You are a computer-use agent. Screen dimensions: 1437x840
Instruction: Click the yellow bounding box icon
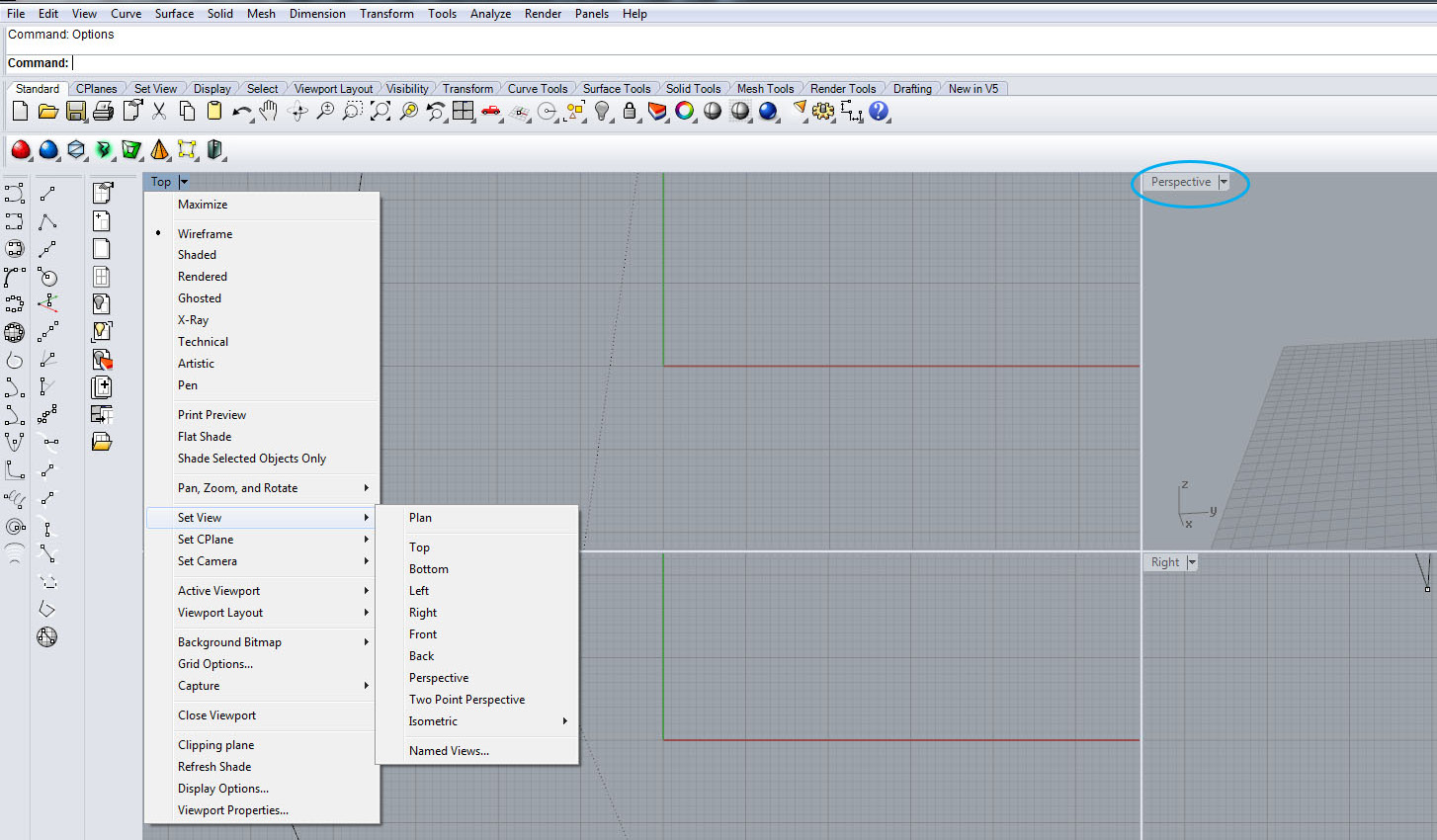pos(187,150)
